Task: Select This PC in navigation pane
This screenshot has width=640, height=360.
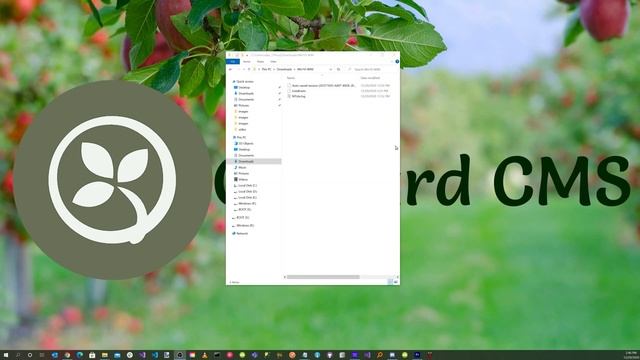Action: (241, 138)
